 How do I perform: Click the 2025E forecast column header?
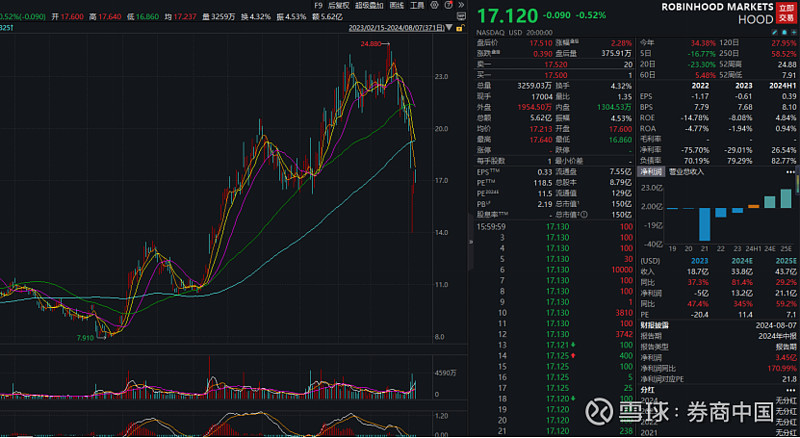[x=785, y=260]
